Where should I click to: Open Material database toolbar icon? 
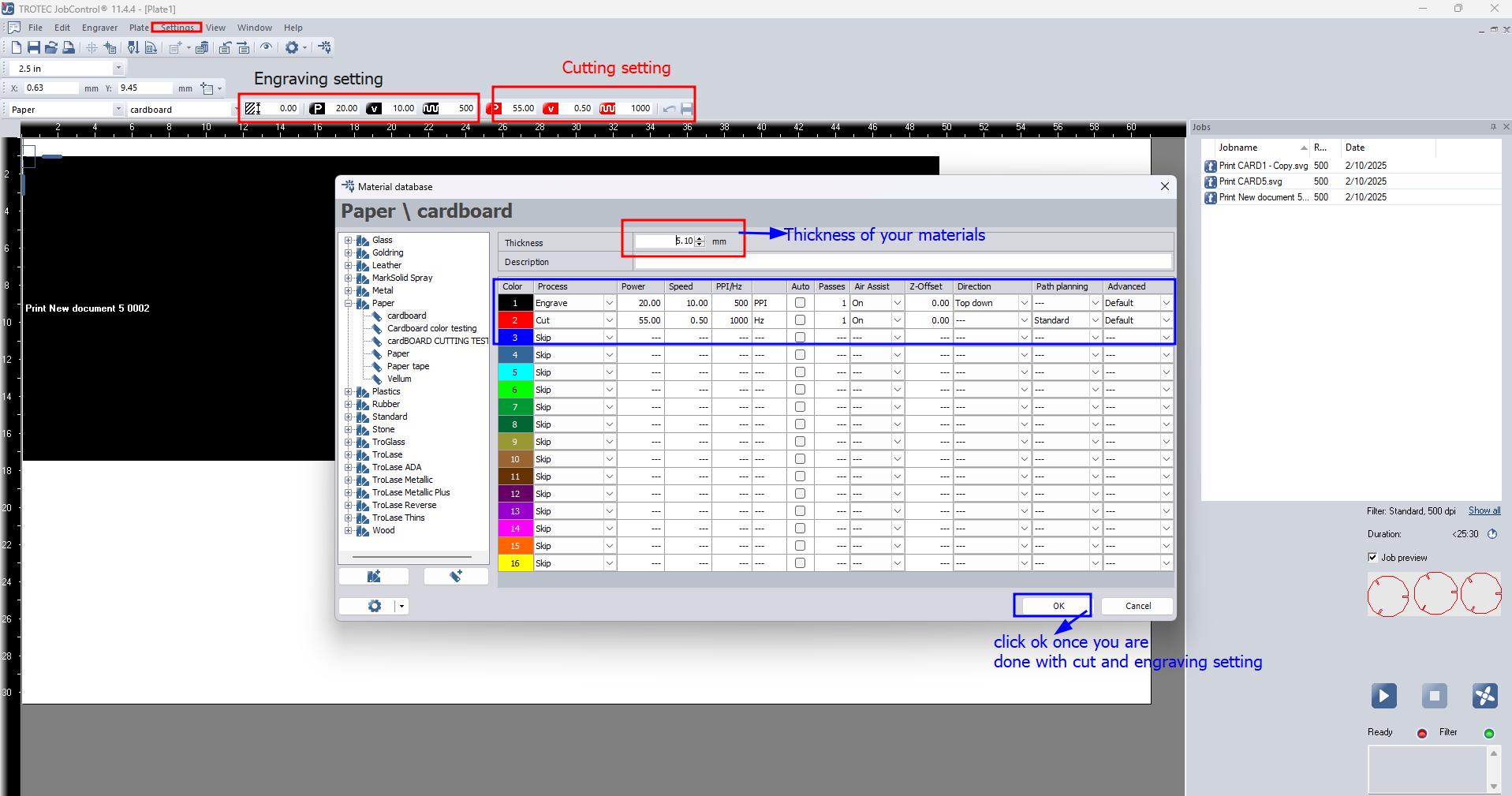tap(325, 47)
